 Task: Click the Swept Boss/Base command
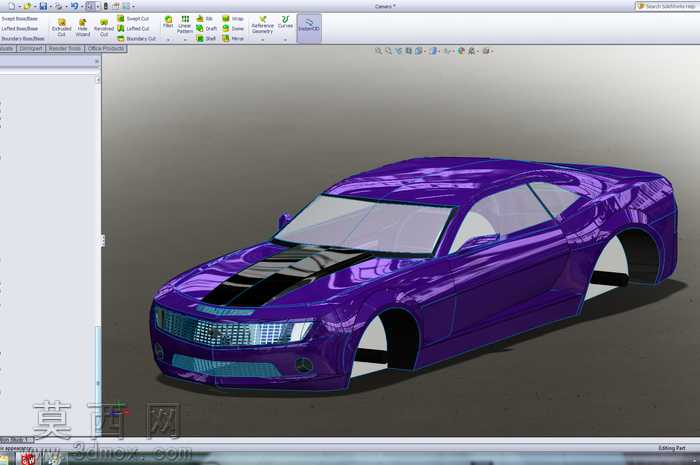pyautogui.click(x=19, y=19)
